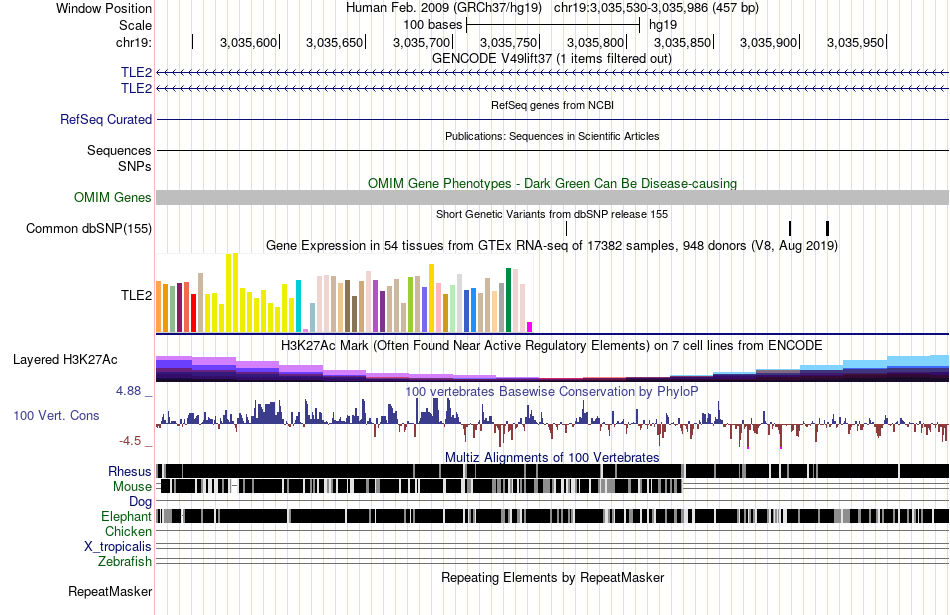Click the OMIM Gene Phenotypes green title

pos(553,183)
